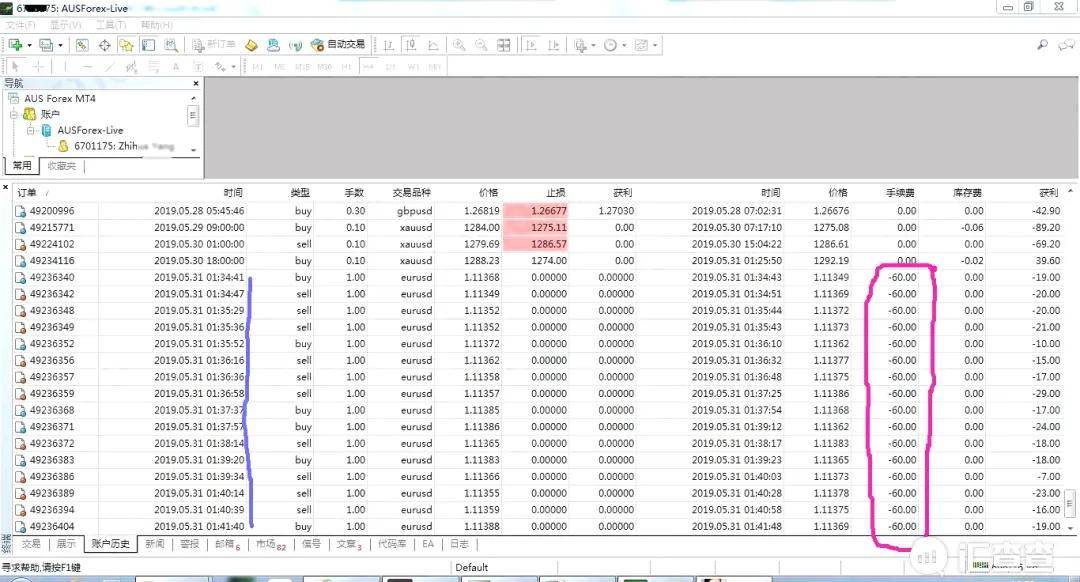
Task: Click the zoom out magnifier icon
Action: 481,45
